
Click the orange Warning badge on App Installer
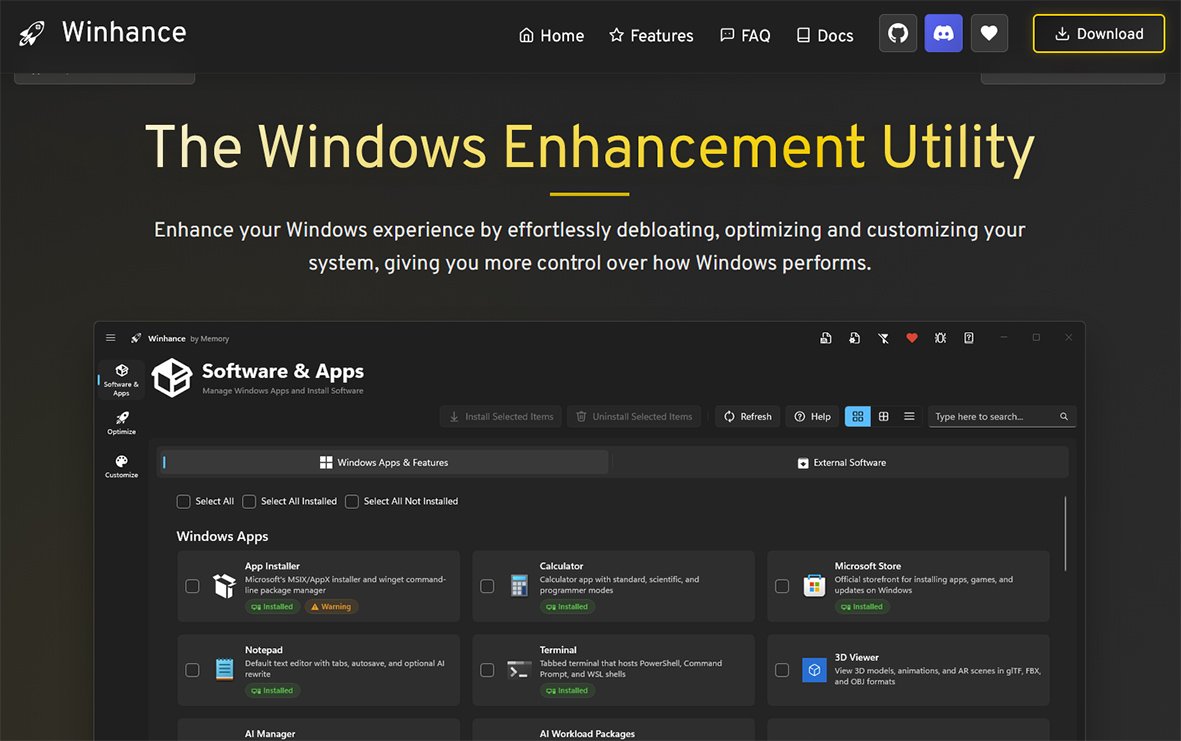(x=331, y=607)
